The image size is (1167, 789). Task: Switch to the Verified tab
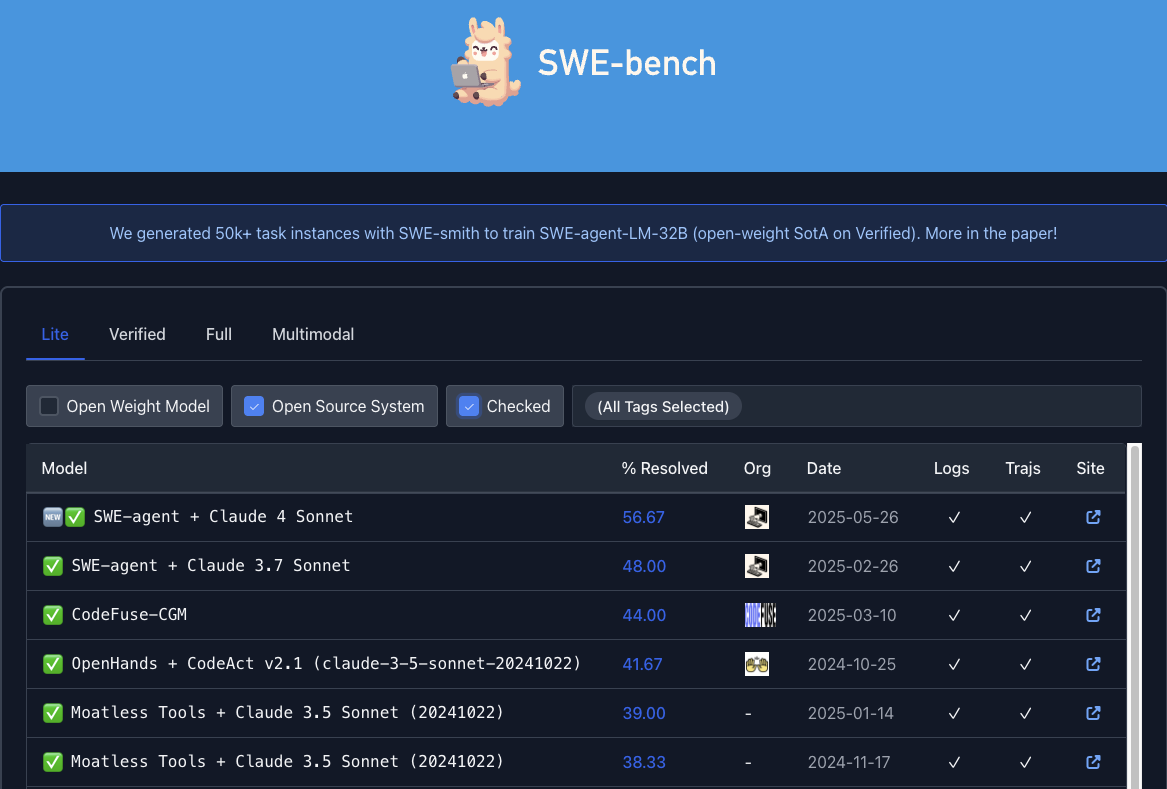coord(137,334)
